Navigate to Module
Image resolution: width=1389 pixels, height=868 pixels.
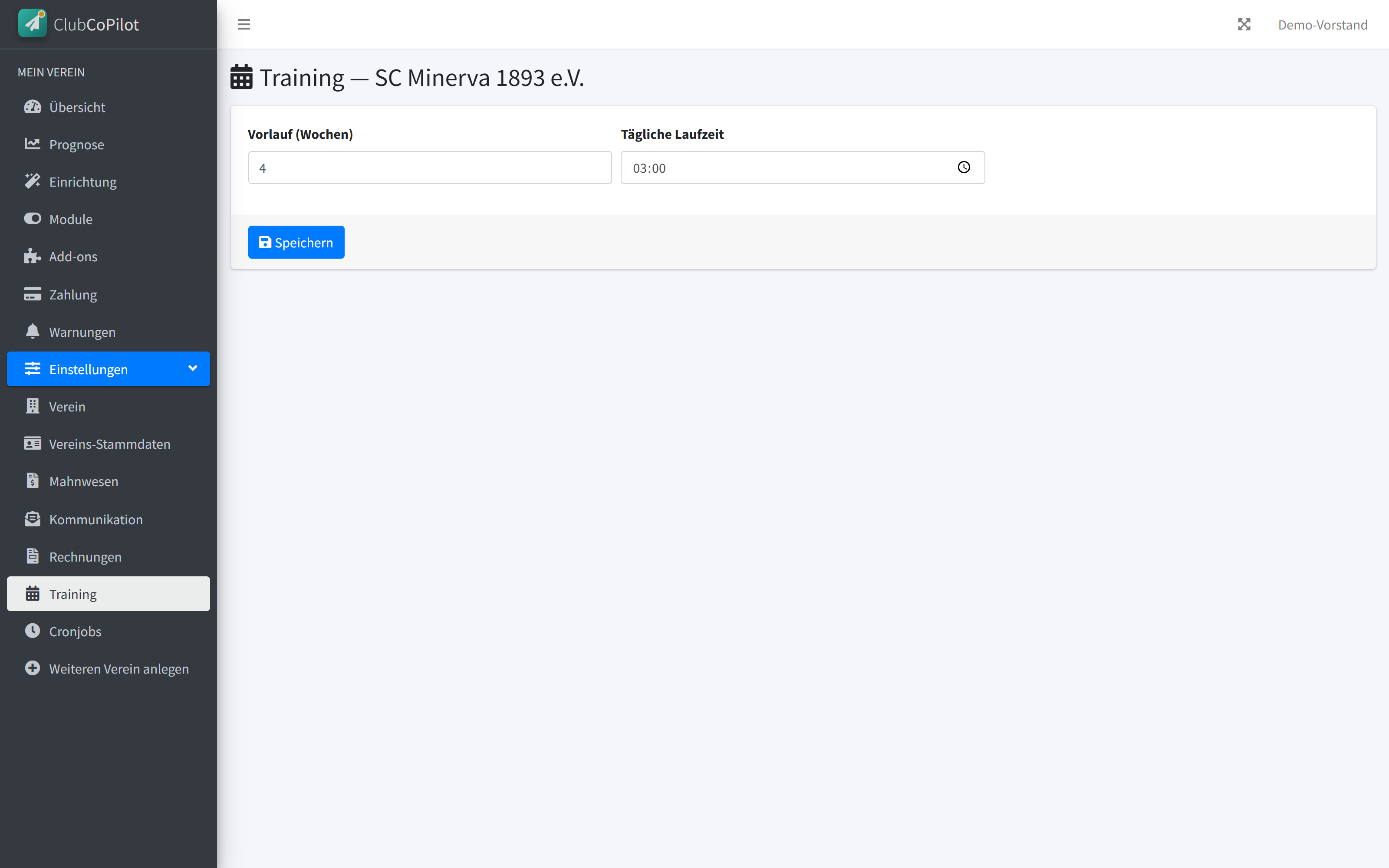pos(109,219)
